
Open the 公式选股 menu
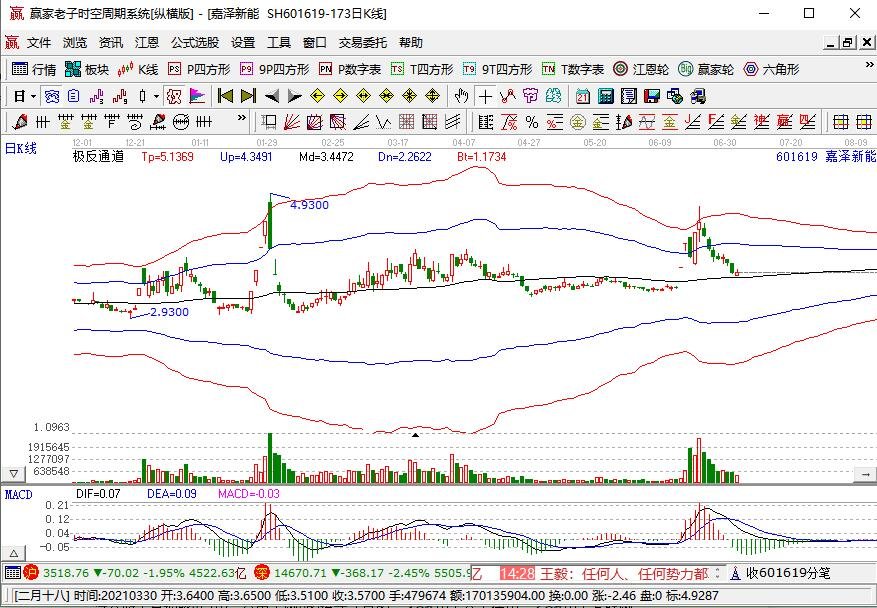195,43
